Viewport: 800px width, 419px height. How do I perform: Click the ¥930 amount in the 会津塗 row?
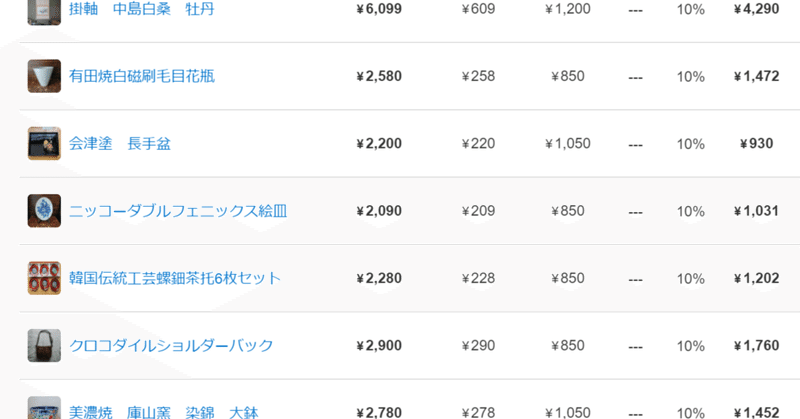(756, 144)
